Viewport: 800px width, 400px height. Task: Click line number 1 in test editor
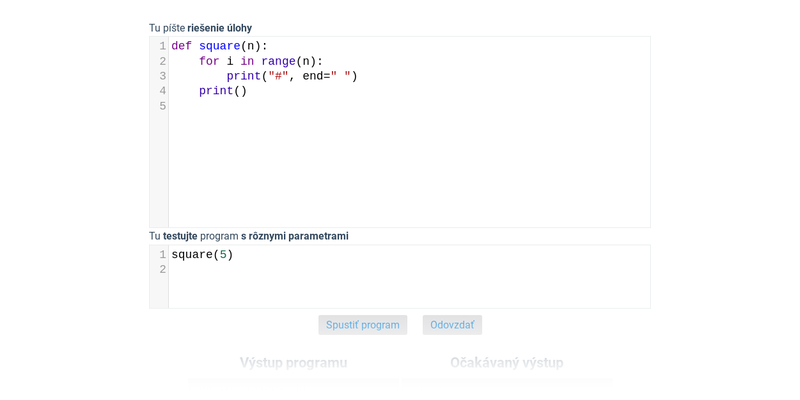162,255
